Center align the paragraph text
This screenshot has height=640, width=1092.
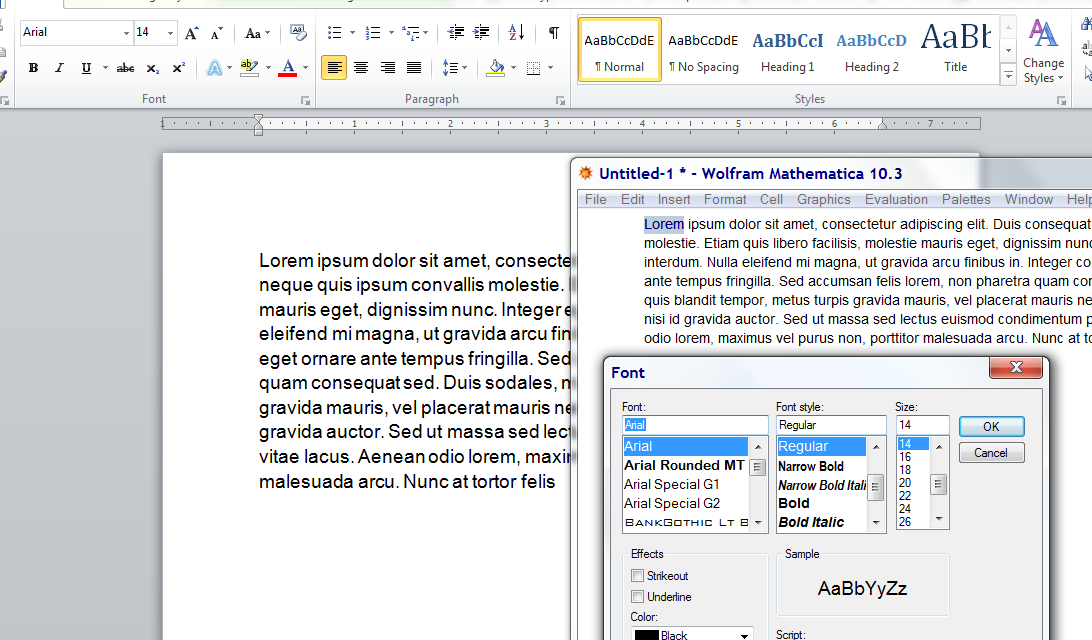click(361, 68)
